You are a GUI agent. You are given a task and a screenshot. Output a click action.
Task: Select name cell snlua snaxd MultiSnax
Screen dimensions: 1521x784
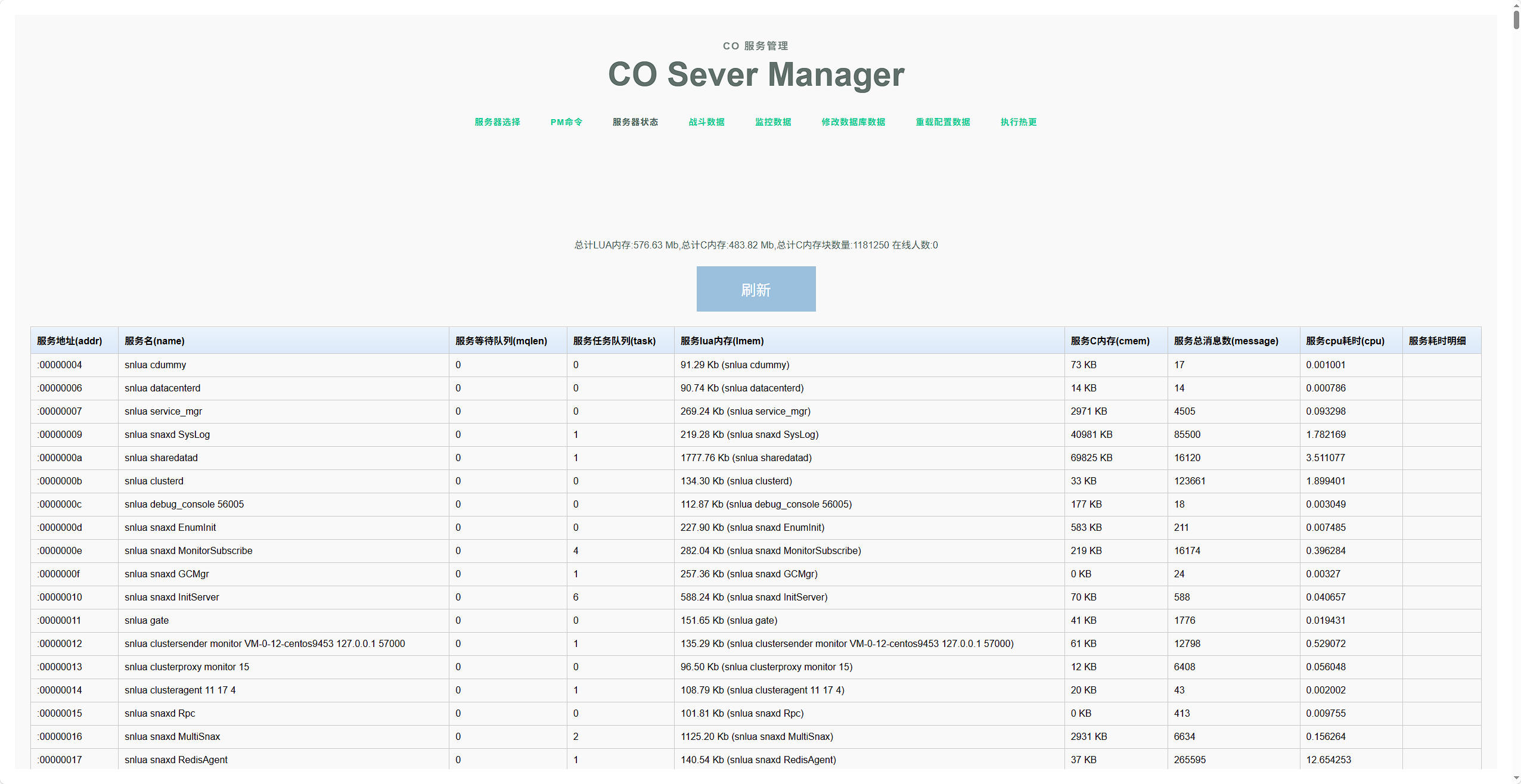[283, 737]
